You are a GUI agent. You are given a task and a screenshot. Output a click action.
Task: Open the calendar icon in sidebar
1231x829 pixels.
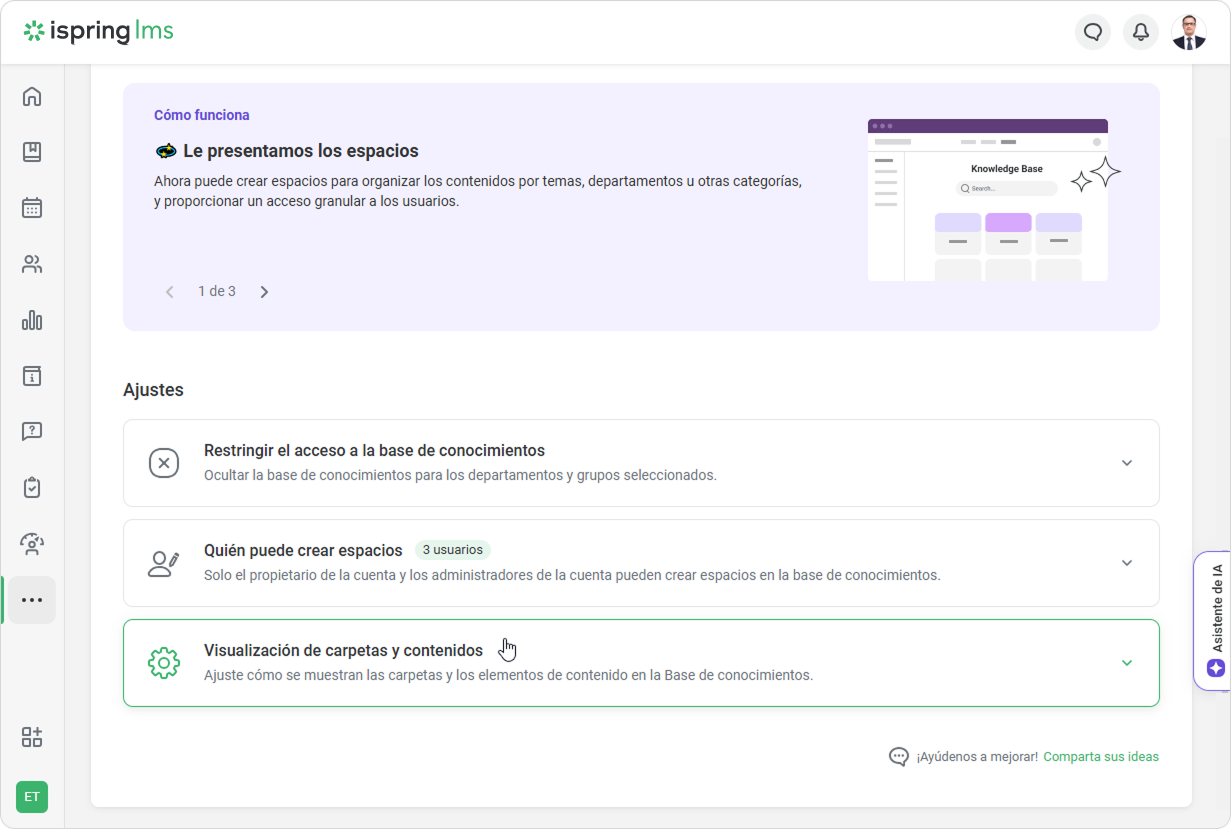point(32,208)
